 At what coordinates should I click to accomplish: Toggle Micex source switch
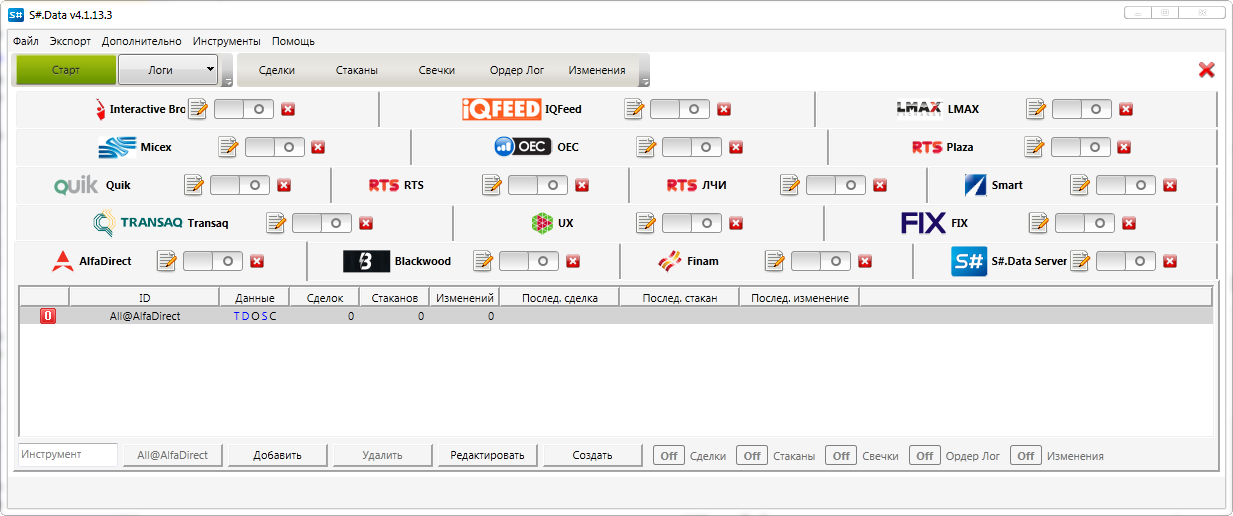[275, 147]
